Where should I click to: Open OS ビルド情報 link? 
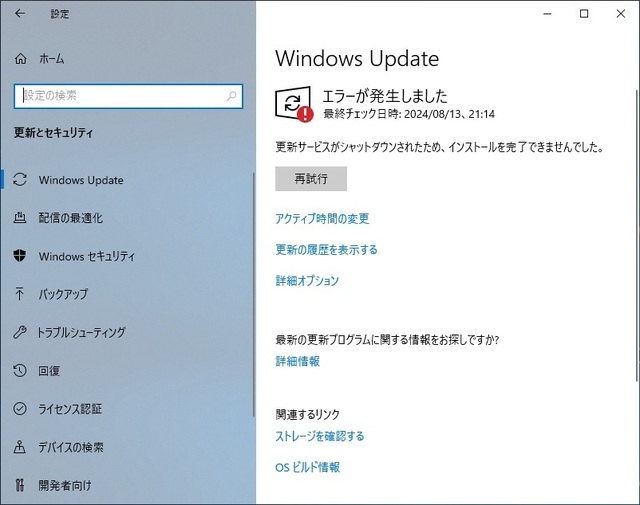click(x=307, y=467)
